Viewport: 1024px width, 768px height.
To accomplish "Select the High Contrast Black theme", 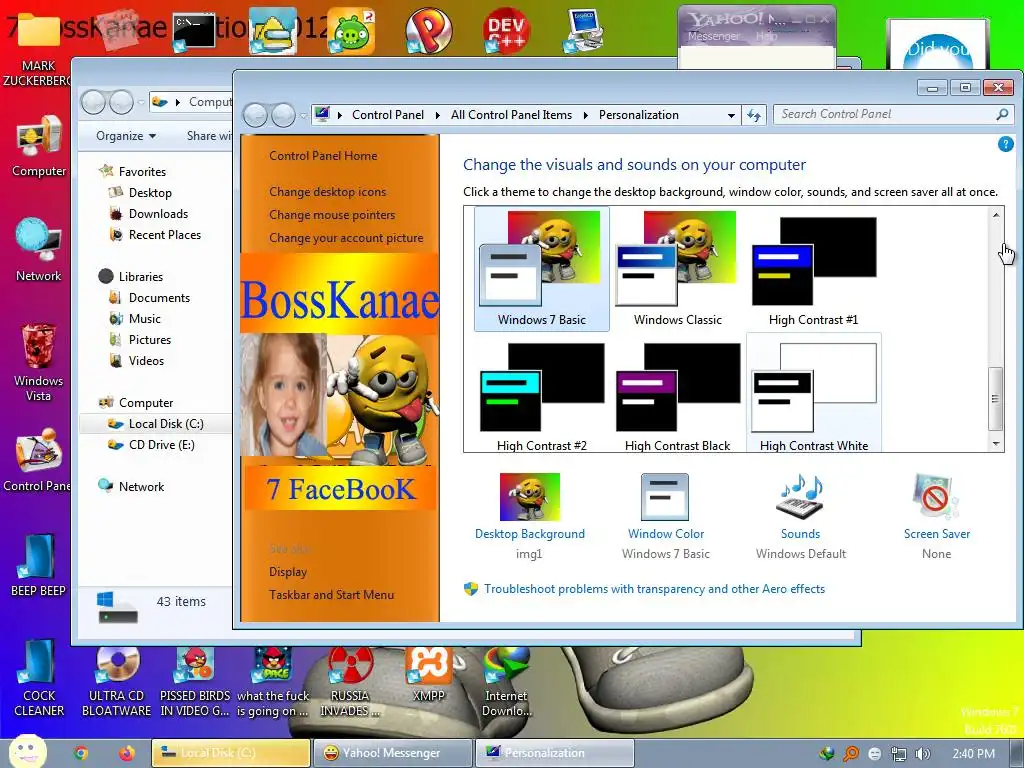I will tap(677, 394).
